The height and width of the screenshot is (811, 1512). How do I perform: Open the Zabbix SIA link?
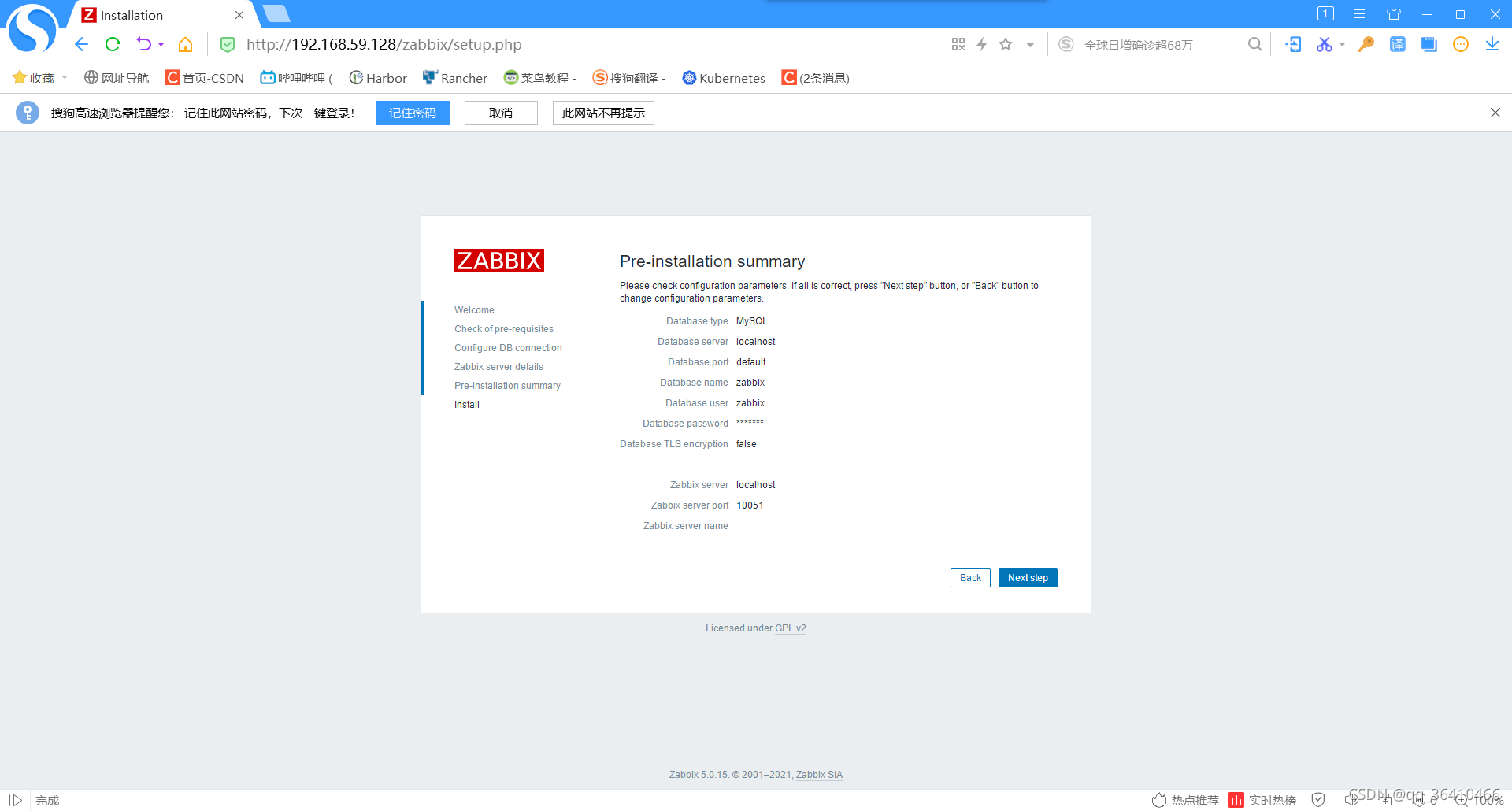[x=819, y=775]
